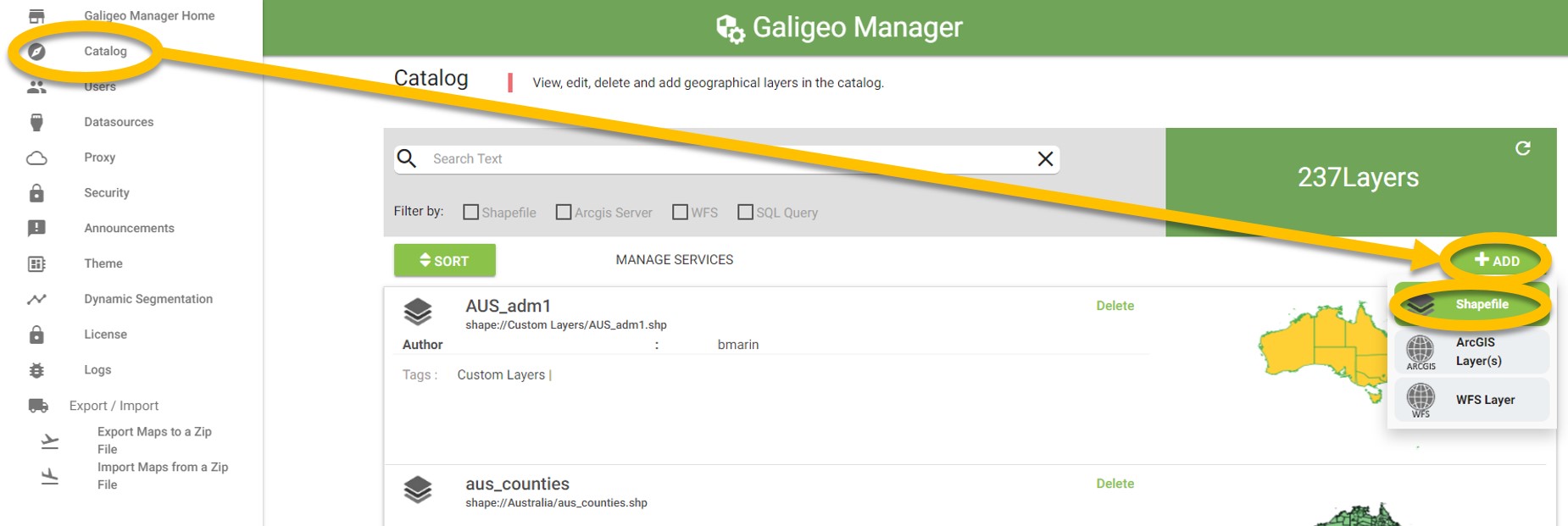The height and width of the screenshot is (526, 1568).
Task: Click the Catalog compass icon
Action: pyautogui.click(x=36, y=52)
